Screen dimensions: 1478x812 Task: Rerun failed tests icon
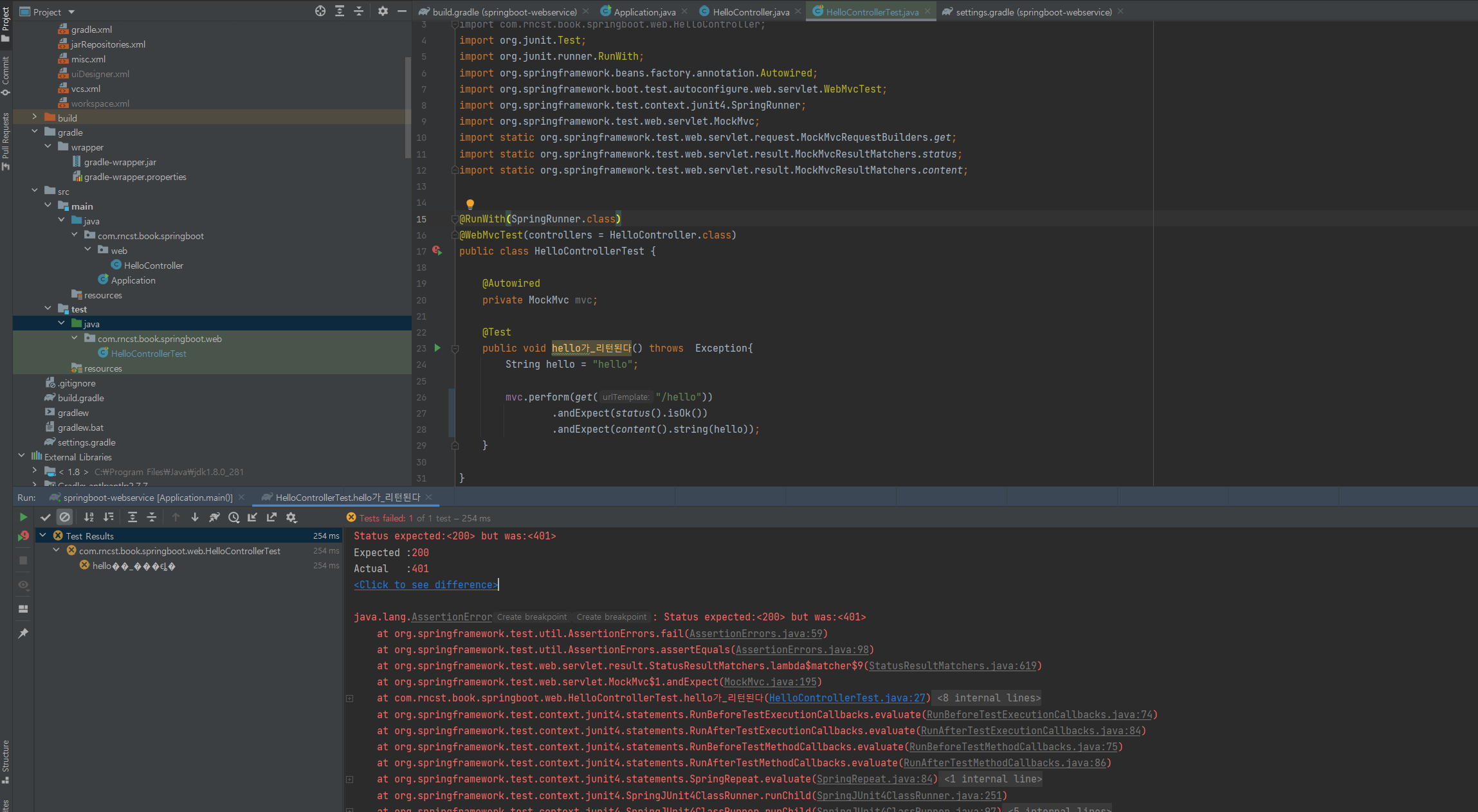pos(23,536)
